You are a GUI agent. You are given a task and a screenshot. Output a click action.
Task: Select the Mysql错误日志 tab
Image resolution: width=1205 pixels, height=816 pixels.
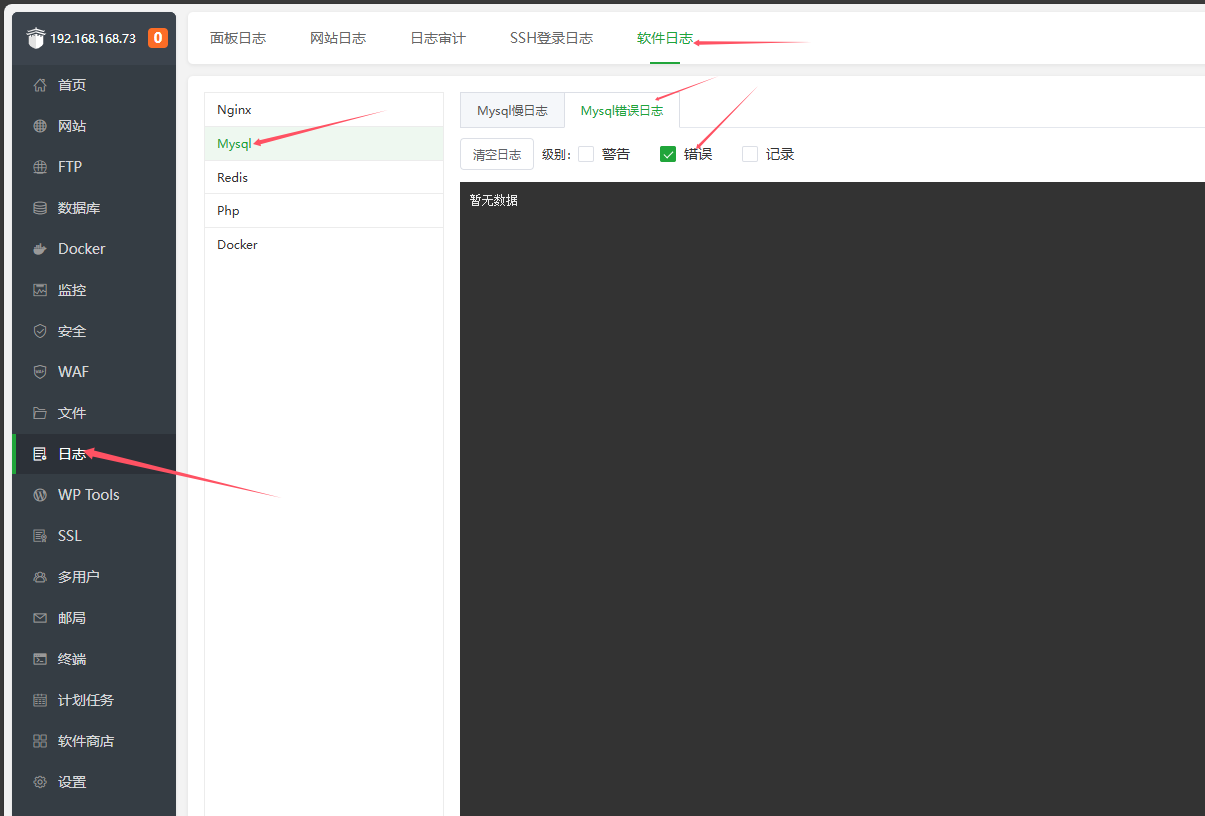tap(622, 110)
